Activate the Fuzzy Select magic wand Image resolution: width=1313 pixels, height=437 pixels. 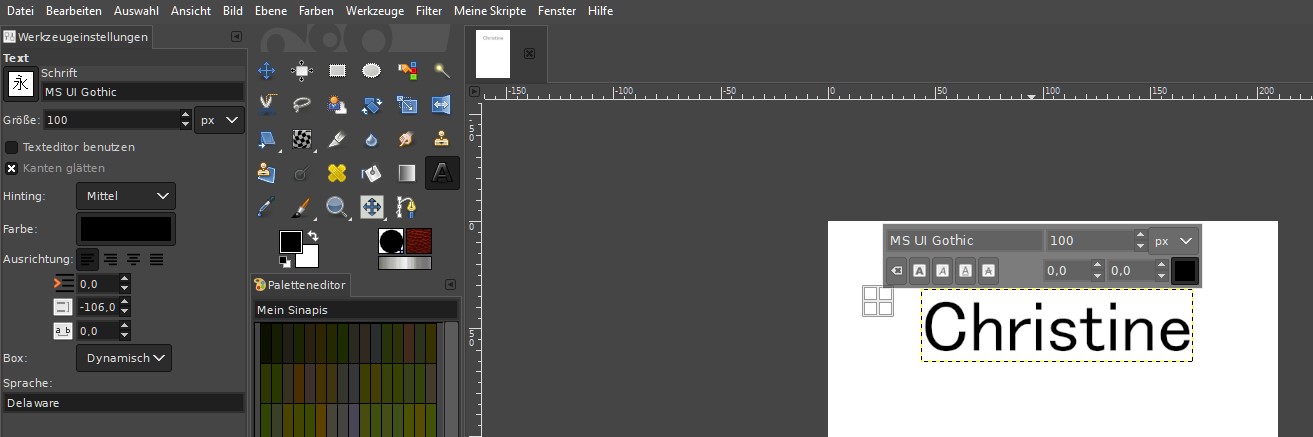click(440, 70)
